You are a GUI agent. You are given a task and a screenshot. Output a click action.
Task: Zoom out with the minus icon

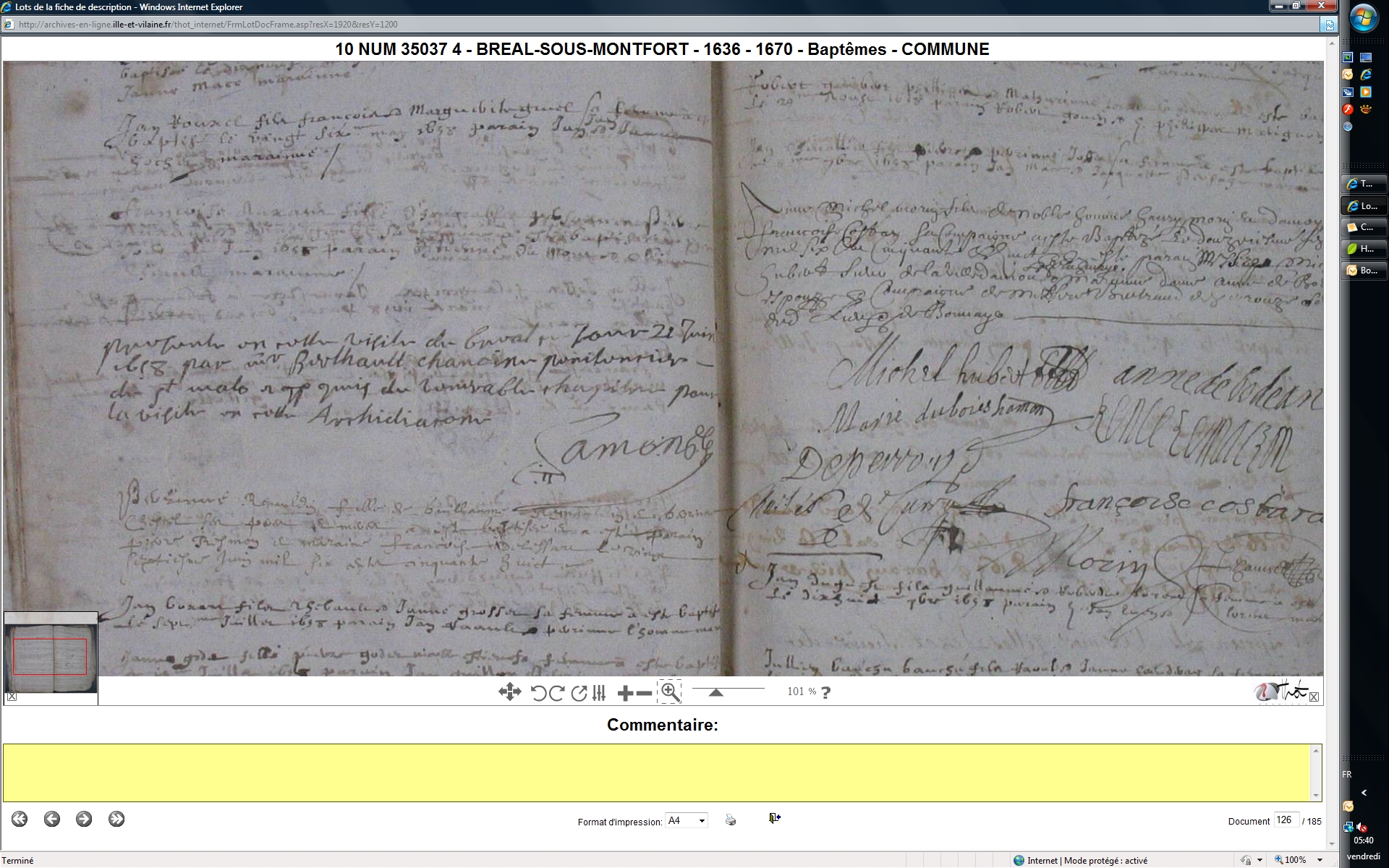pos(644,693)
